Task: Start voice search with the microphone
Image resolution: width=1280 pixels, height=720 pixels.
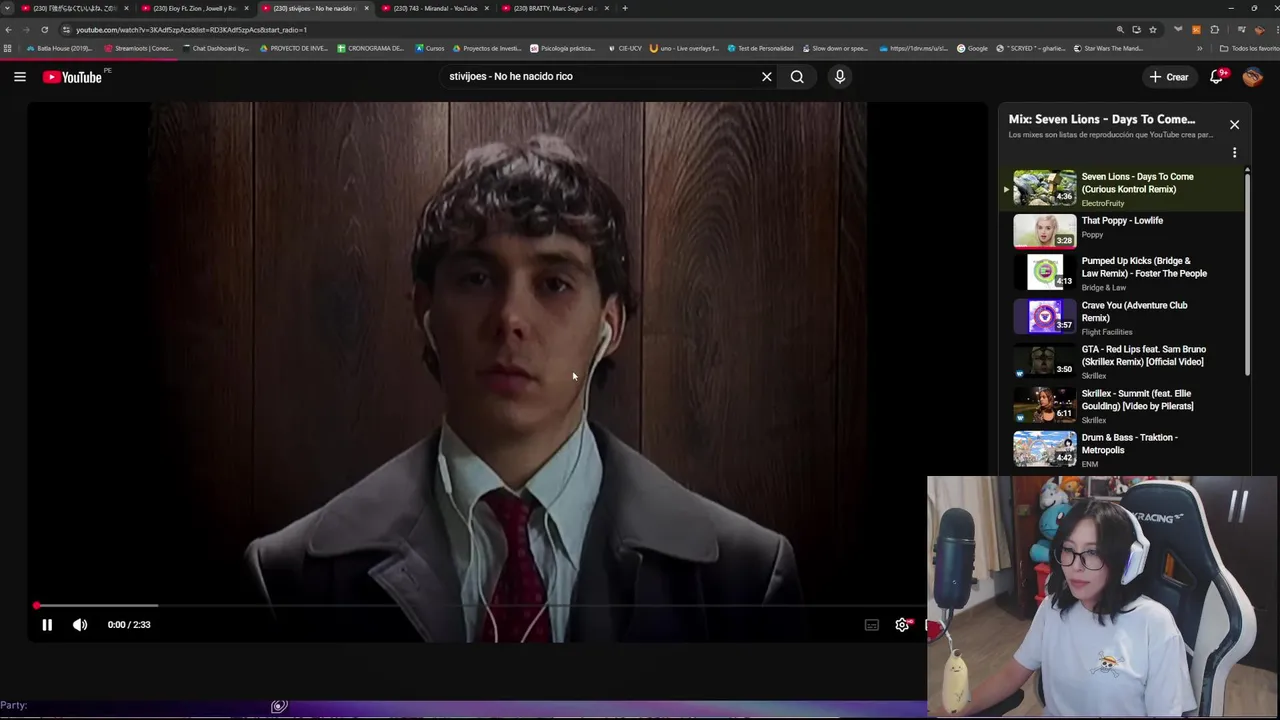Action: click(x=840, y=76)
